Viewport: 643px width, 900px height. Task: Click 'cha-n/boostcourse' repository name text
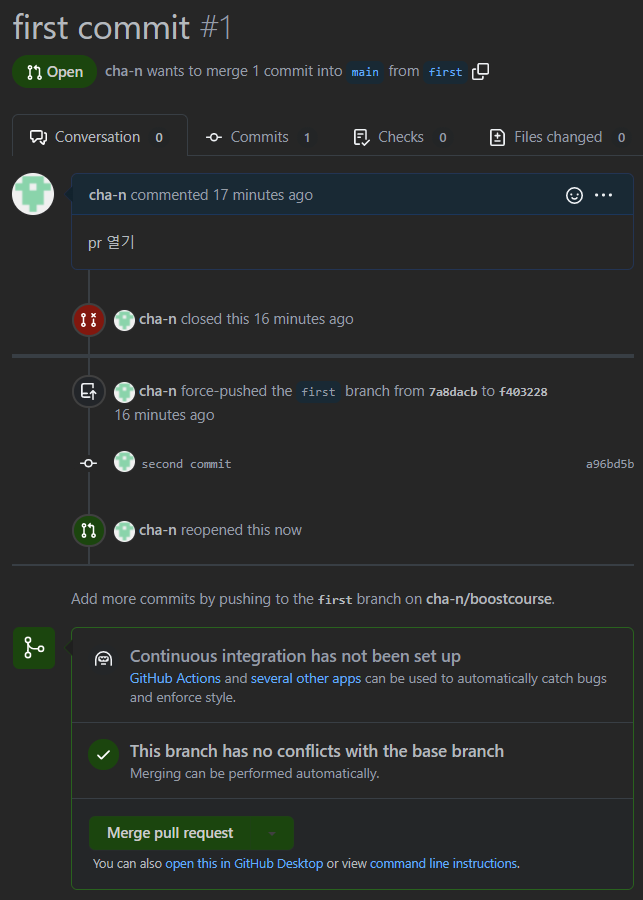click(x=489, y=599)
